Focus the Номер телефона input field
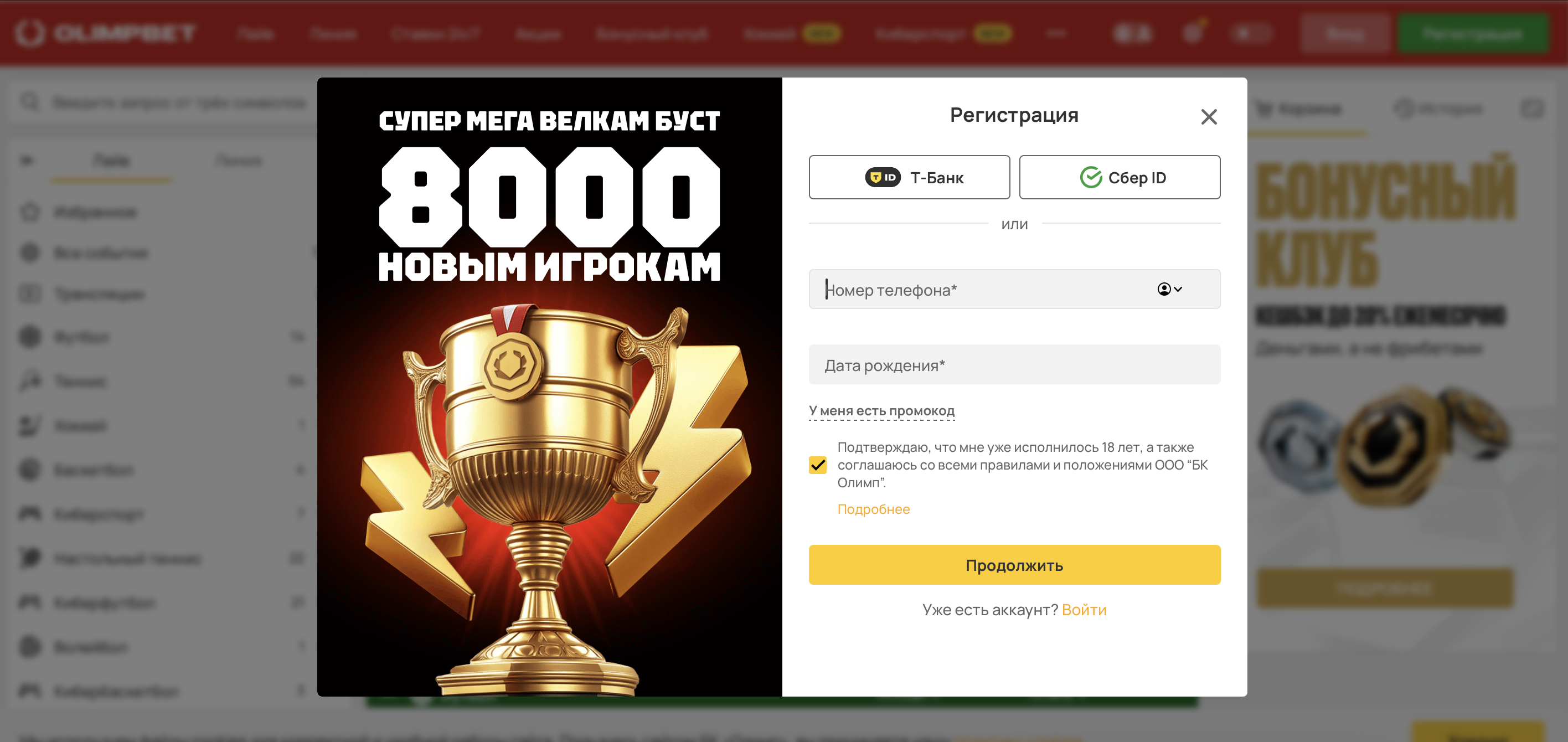 coord(1014,289)
